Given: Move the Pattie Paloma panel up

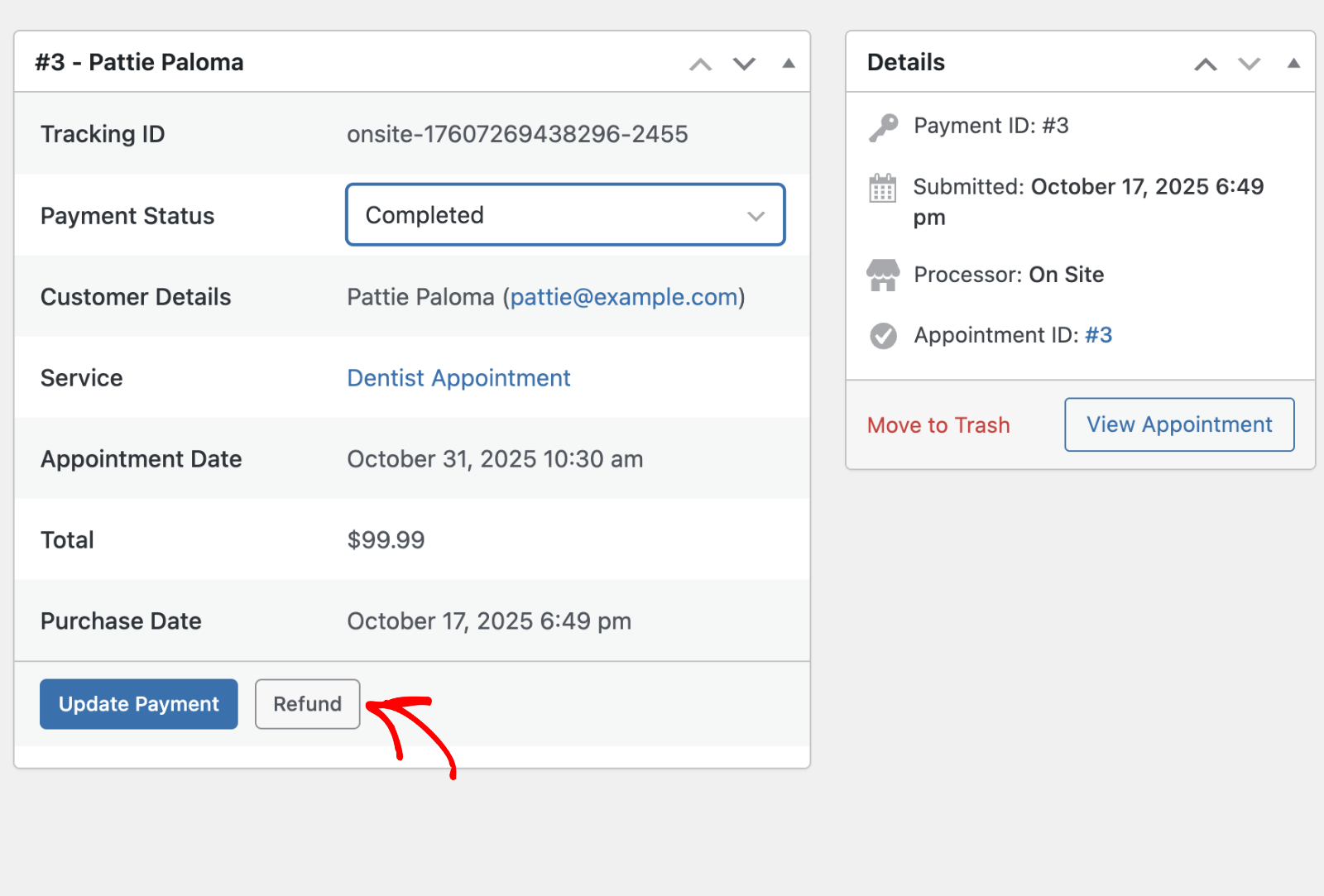Looking at the screenshot, I should click(x=701, y=65).
